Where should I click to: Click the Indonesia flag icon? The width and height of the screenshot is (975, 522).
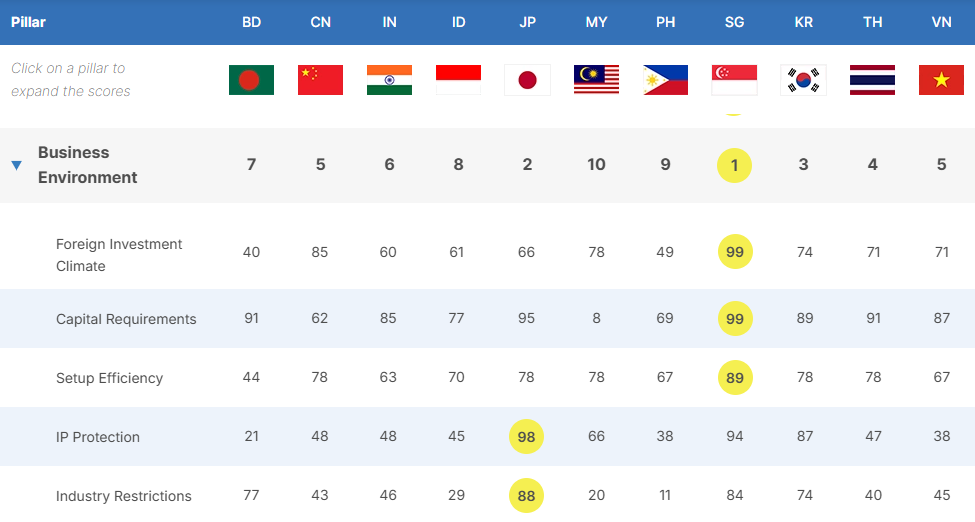point(458,80)
